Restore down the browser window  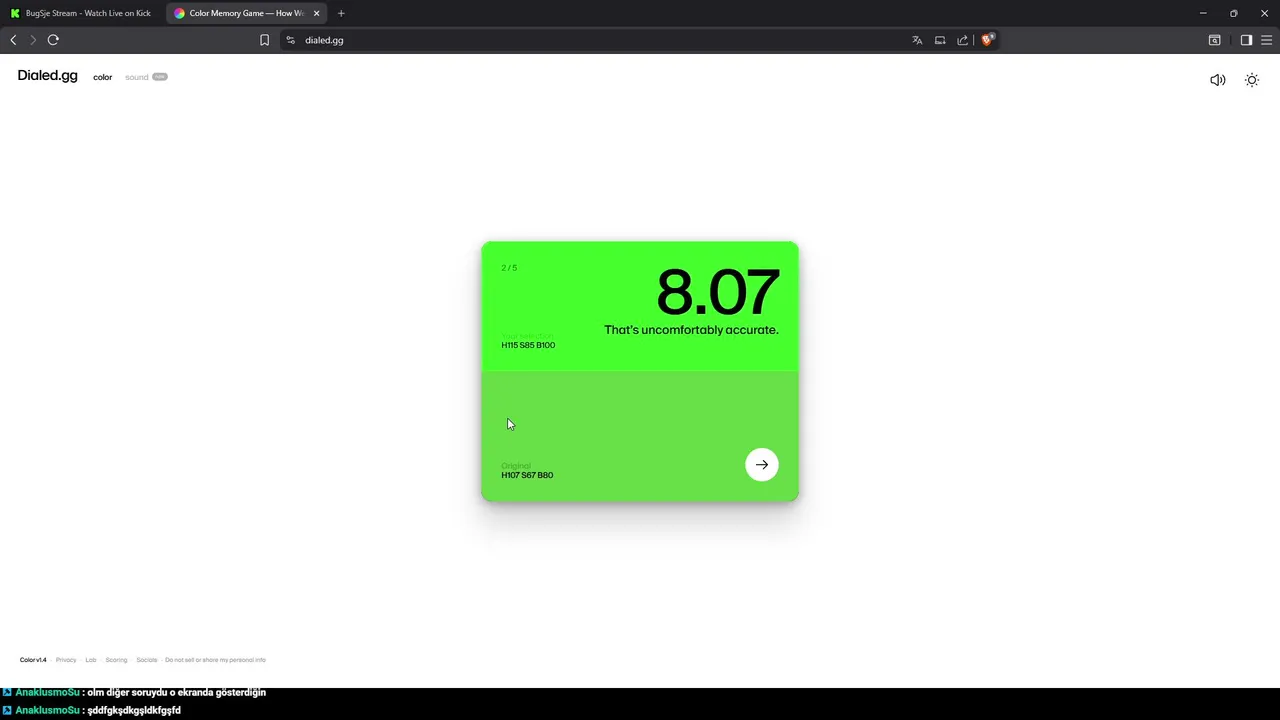tap(1234, 13)
